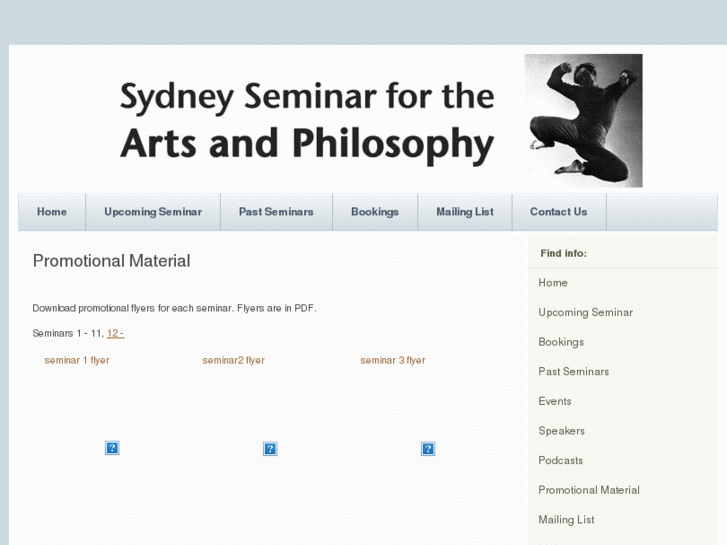This screenshot has width=727, height=545.
Task: Select Events in the sidebar
Action: pyautogui.click(x=555, y=401)
